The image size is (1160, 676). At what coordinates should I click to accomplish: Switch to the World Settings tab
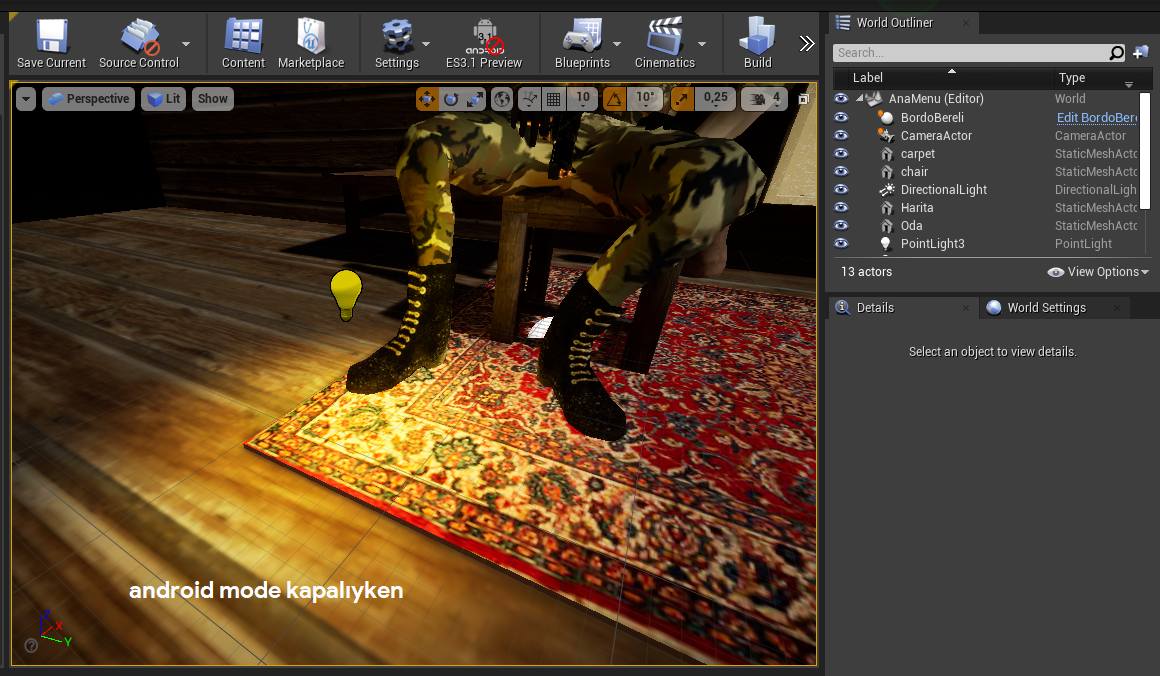[x=1047, y=308]
